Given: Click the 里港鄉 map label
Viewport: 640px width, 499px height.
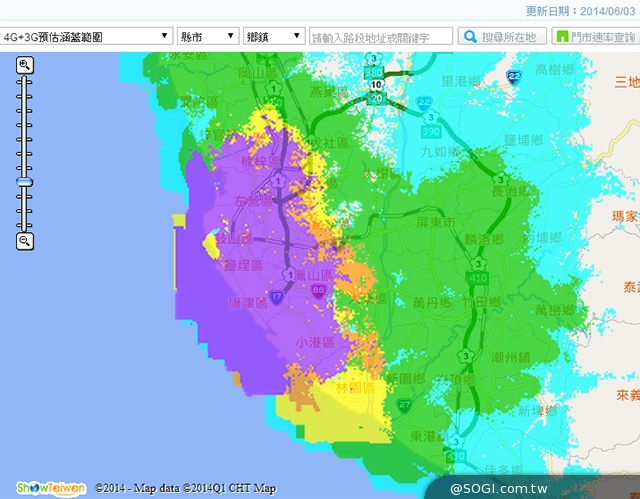Looking at the screenshot, I should click(x=462, y=81).
